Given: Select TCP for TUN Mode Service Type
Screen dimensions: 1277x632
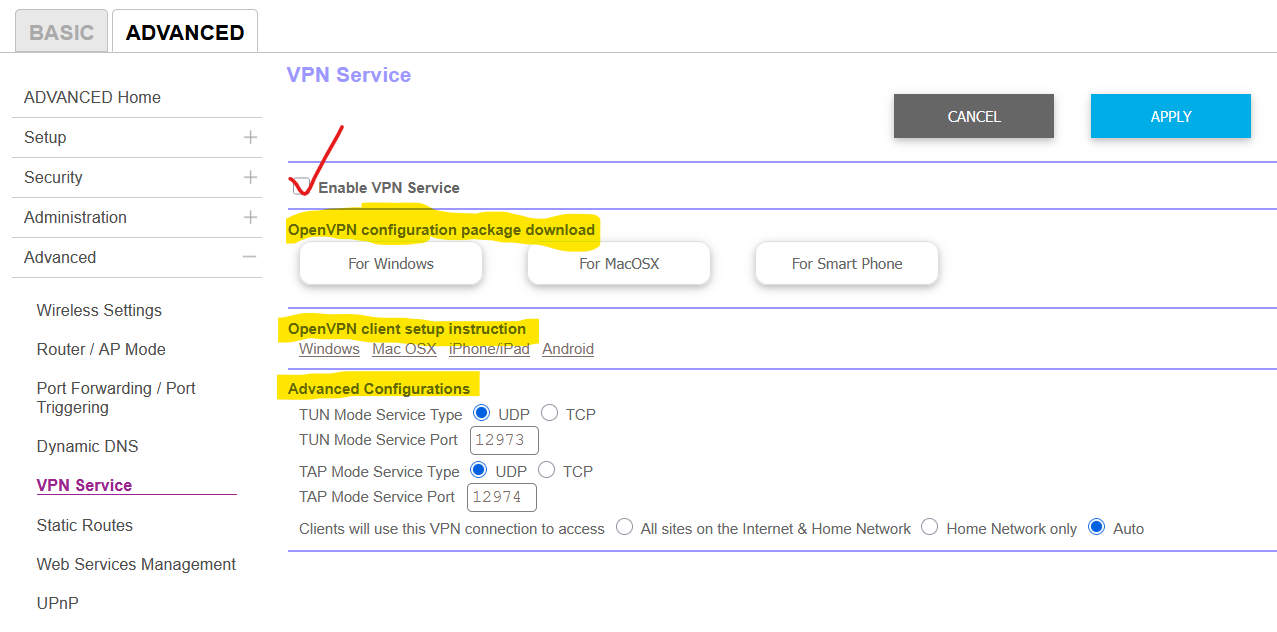Looking at the screenshot, I should 550,413.
